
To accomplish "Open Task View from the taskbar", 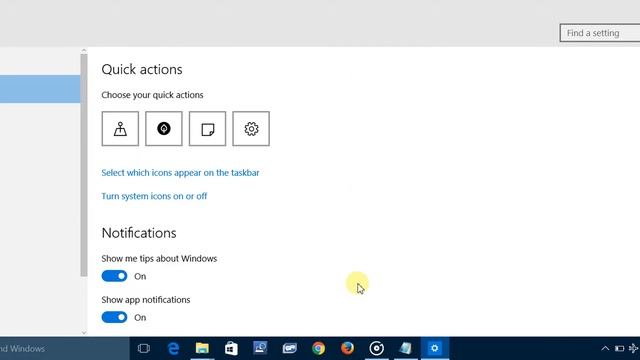I will tap(144, 349).
